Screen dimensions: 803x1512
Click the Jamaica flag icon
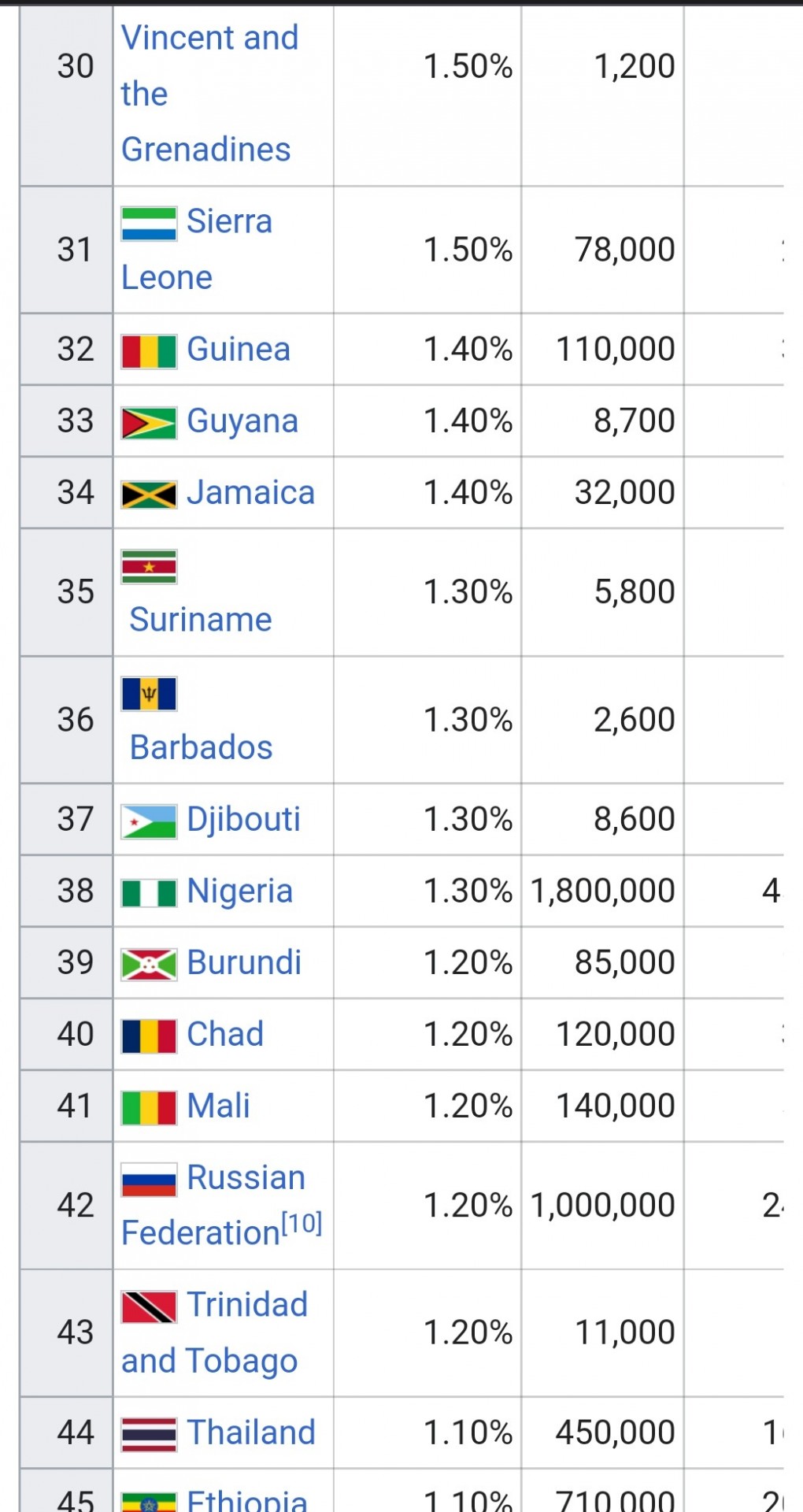tap(149, 495)
